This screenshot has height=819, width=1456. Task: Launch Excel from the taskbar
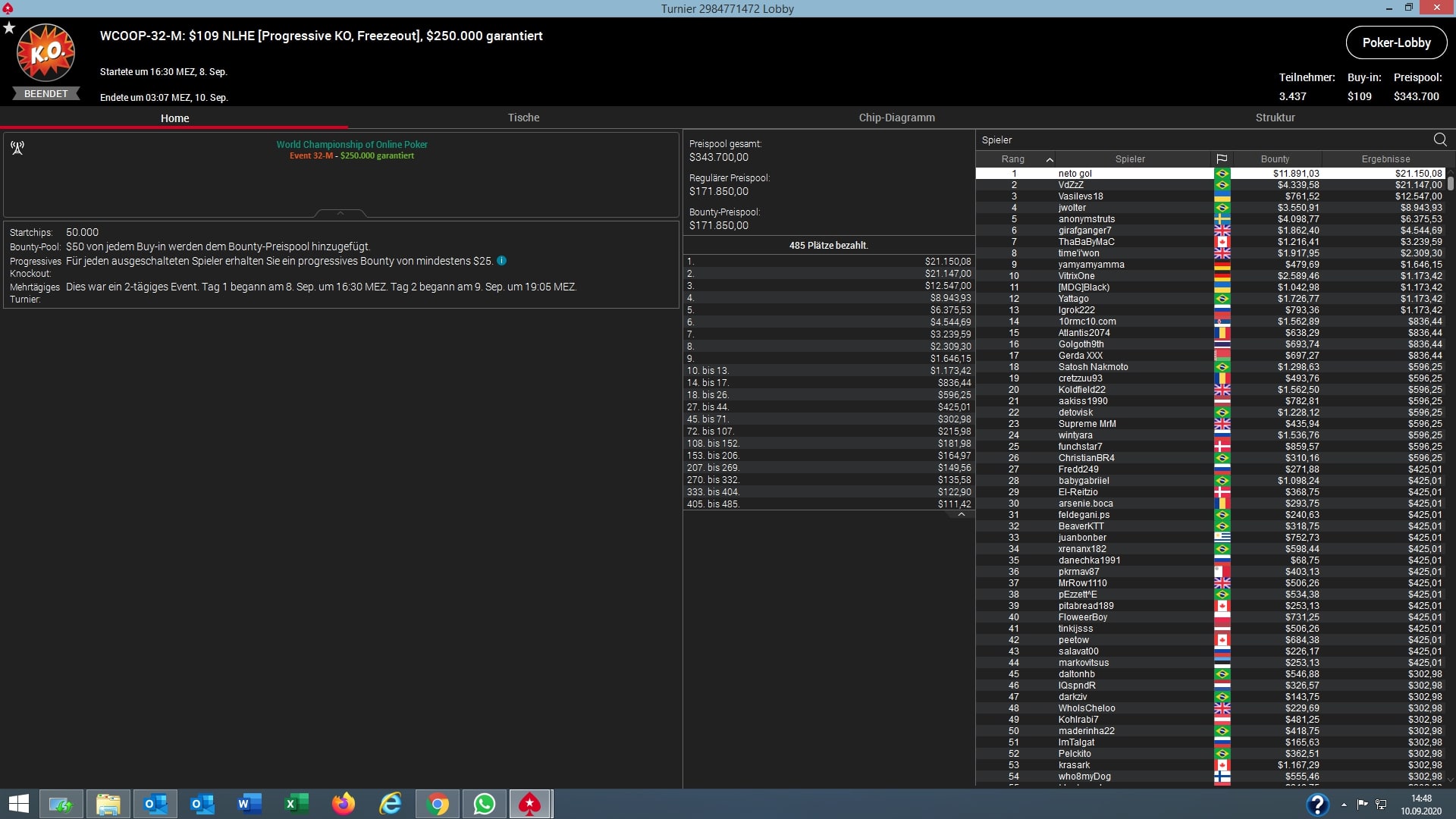296,804
